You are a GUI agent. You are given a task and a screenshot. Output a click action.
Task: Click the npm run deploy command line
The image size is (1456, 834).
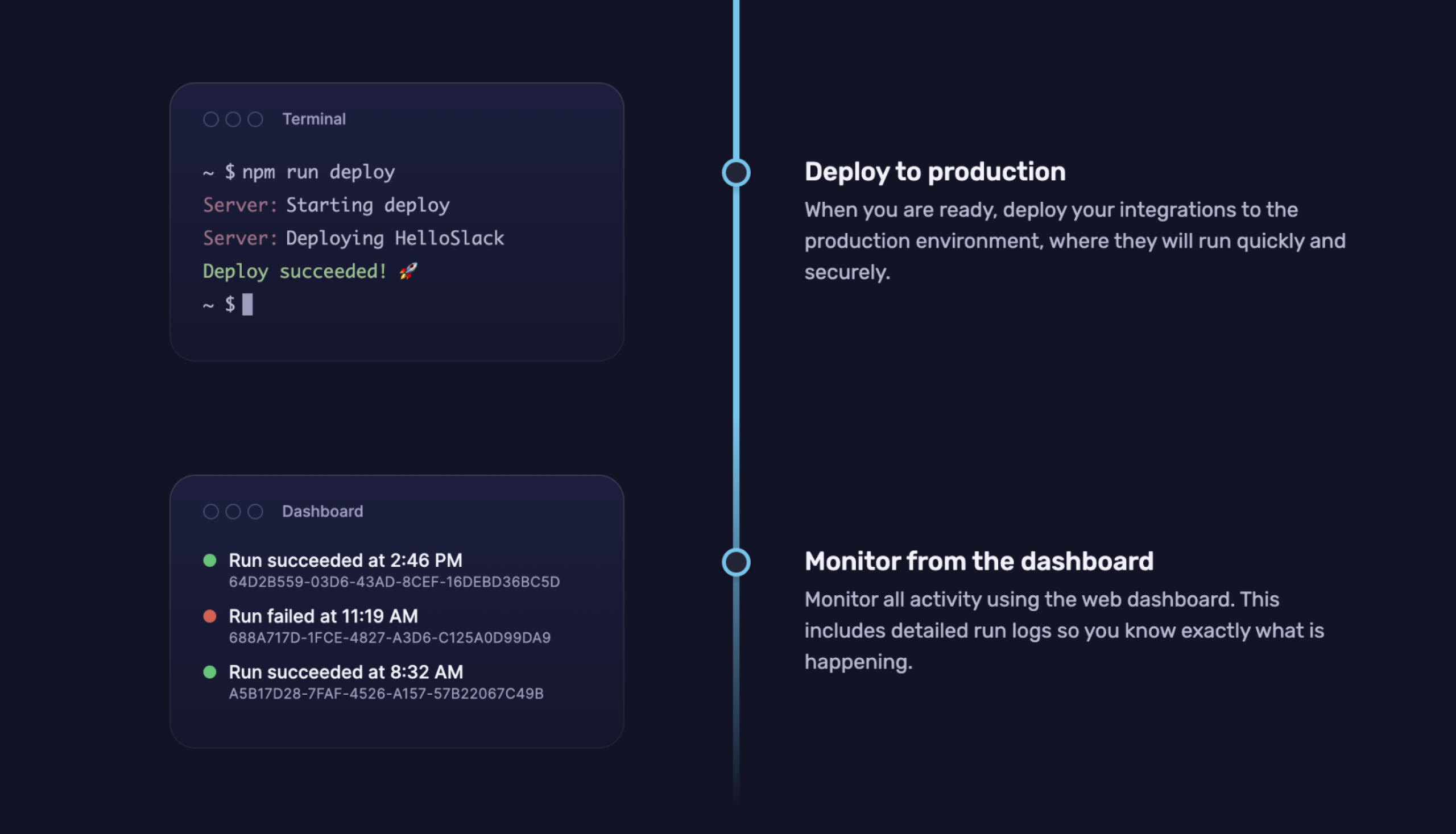tap(318, 172)
